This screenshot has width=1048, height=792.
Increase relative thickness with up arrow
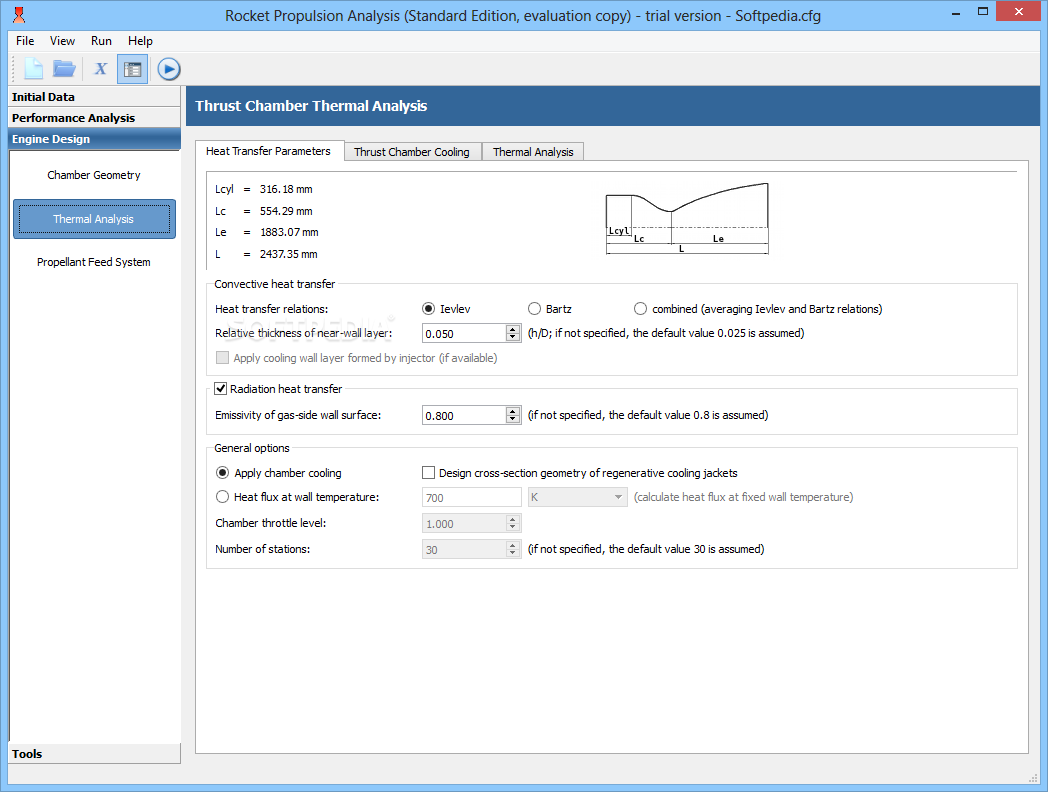coord(513,329)
